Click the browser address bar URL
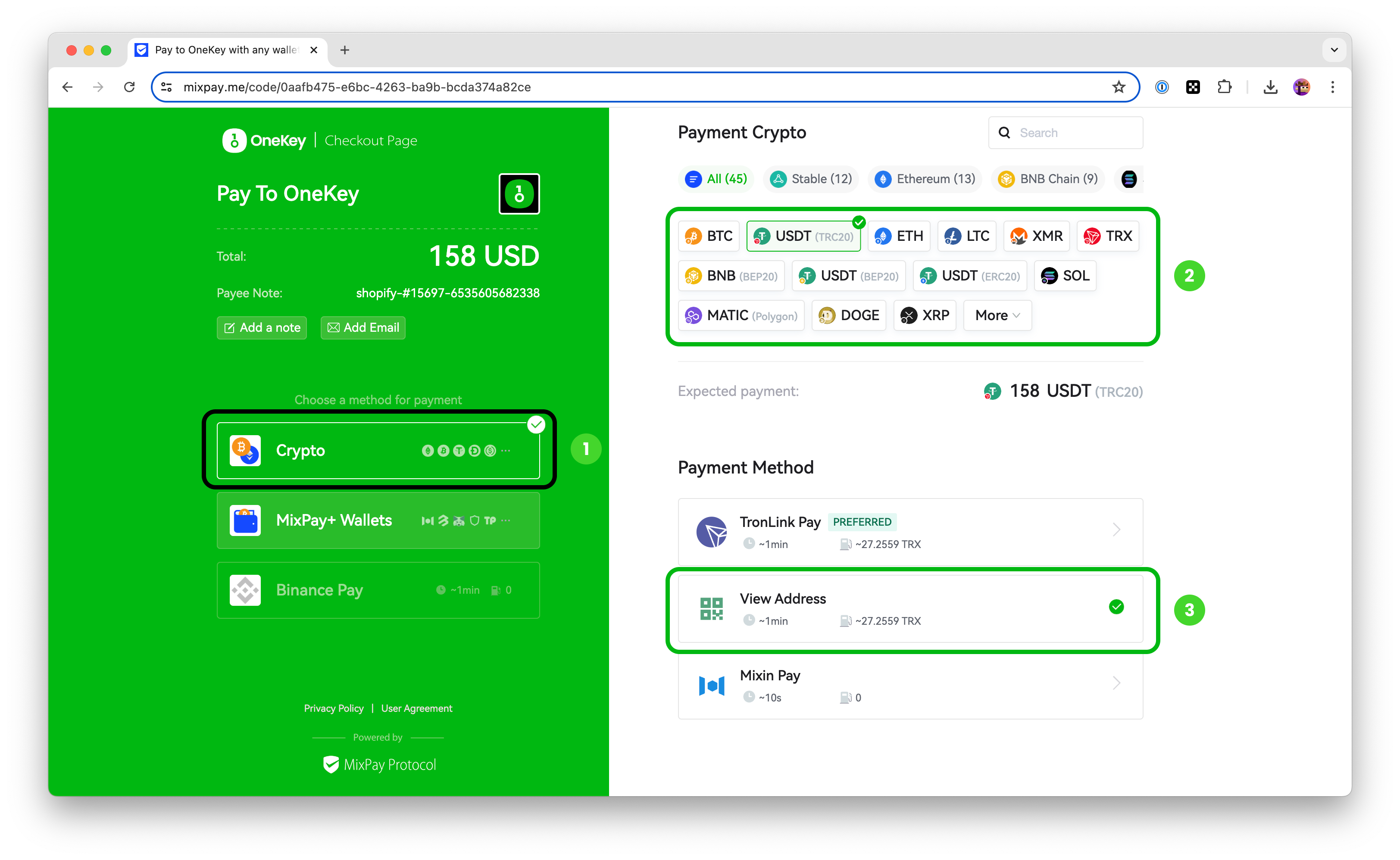The width and height of the screenshot is (1400, 860). tap(357, 87)
